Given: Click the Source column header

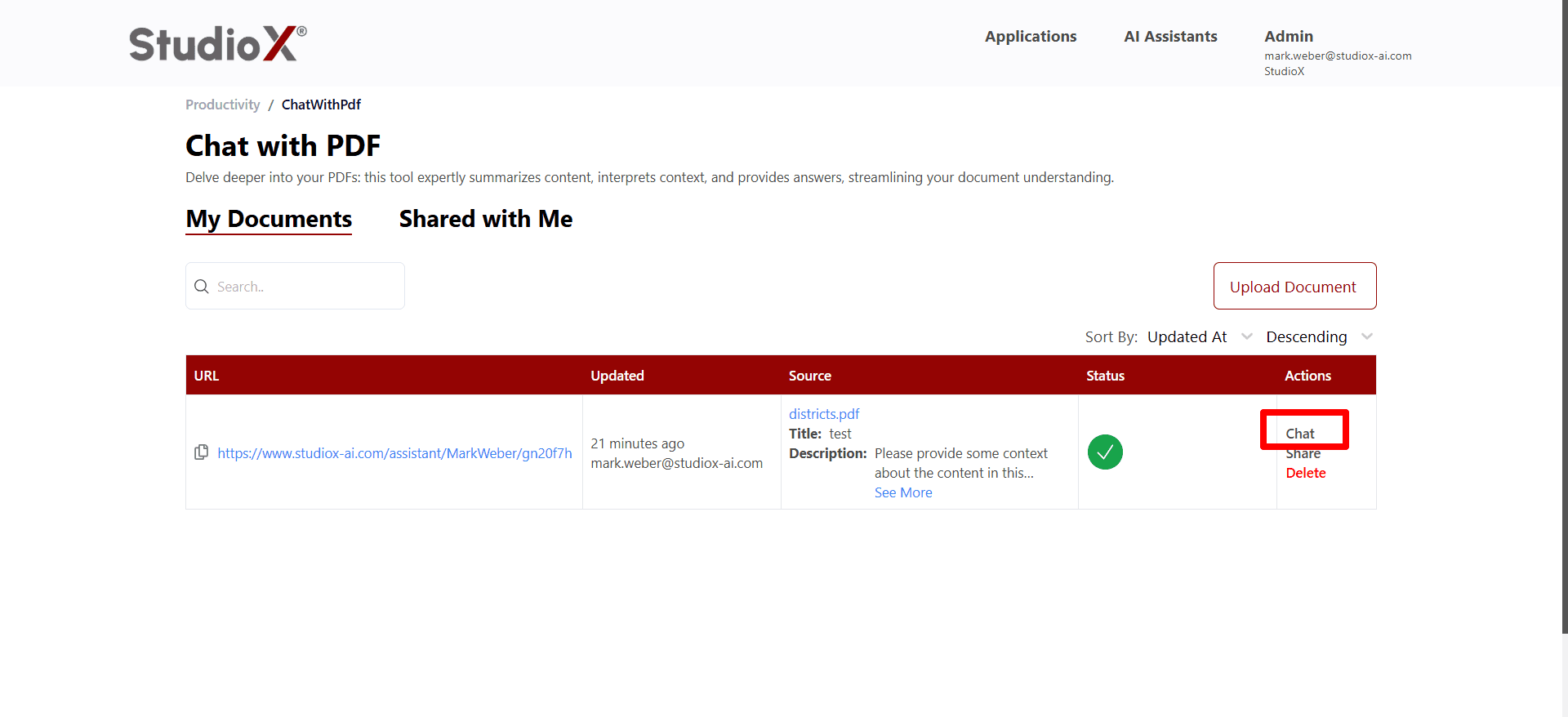Looking at the screenshot, I should (810, 376).
